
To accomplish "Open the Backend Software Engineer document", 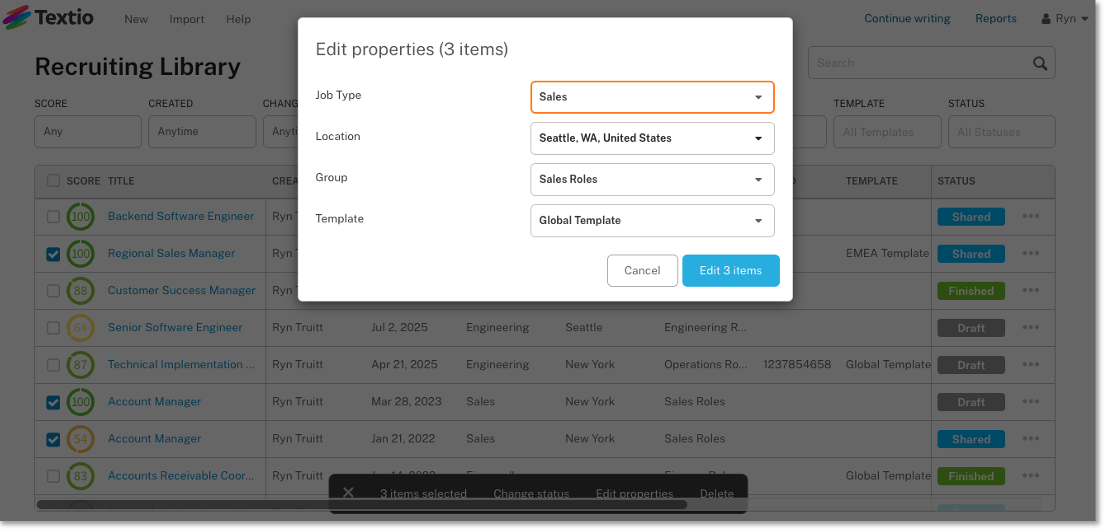I will [x=181, y=216].
